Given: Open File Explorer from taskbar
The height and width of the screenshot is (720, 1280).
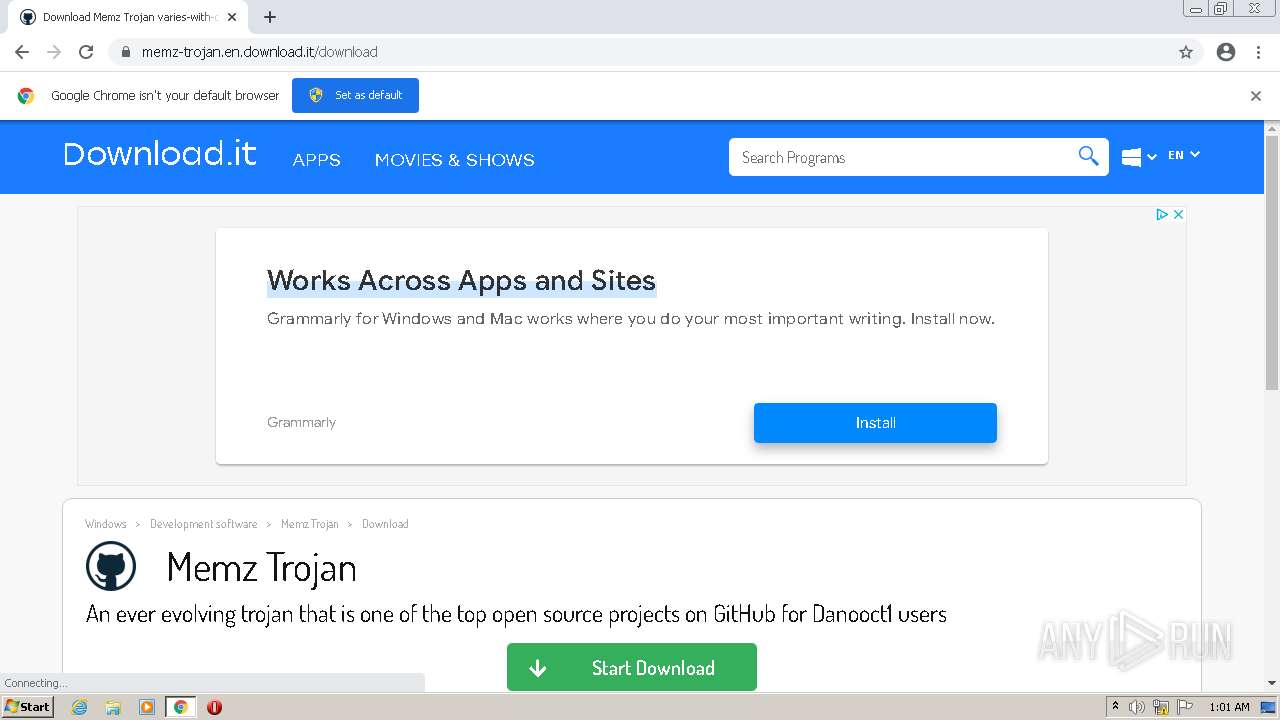Looking at the screenshot, I should [x=113, y=707].
